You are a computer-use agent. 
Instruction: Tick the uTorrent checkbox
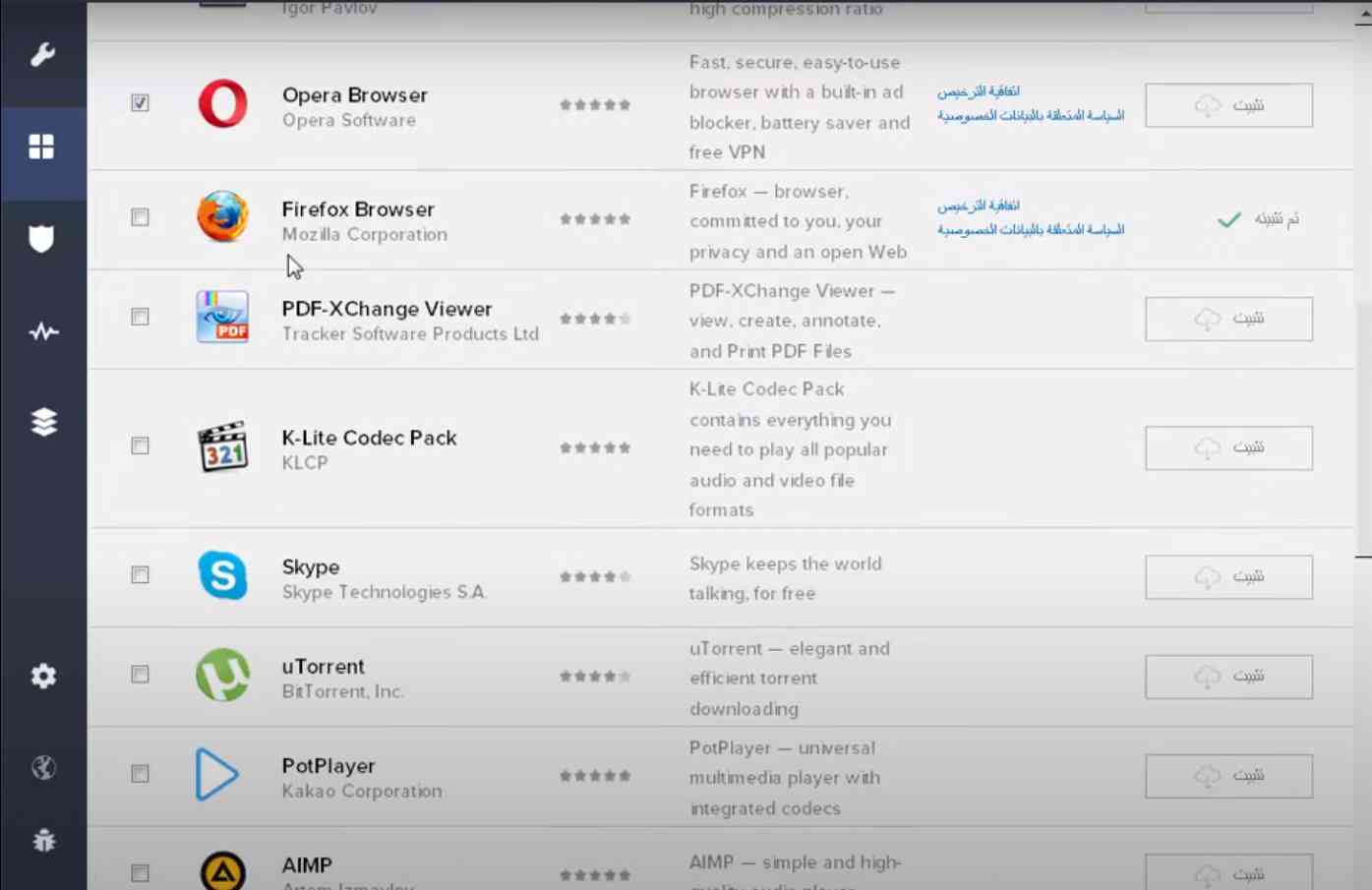pos(140,674)
